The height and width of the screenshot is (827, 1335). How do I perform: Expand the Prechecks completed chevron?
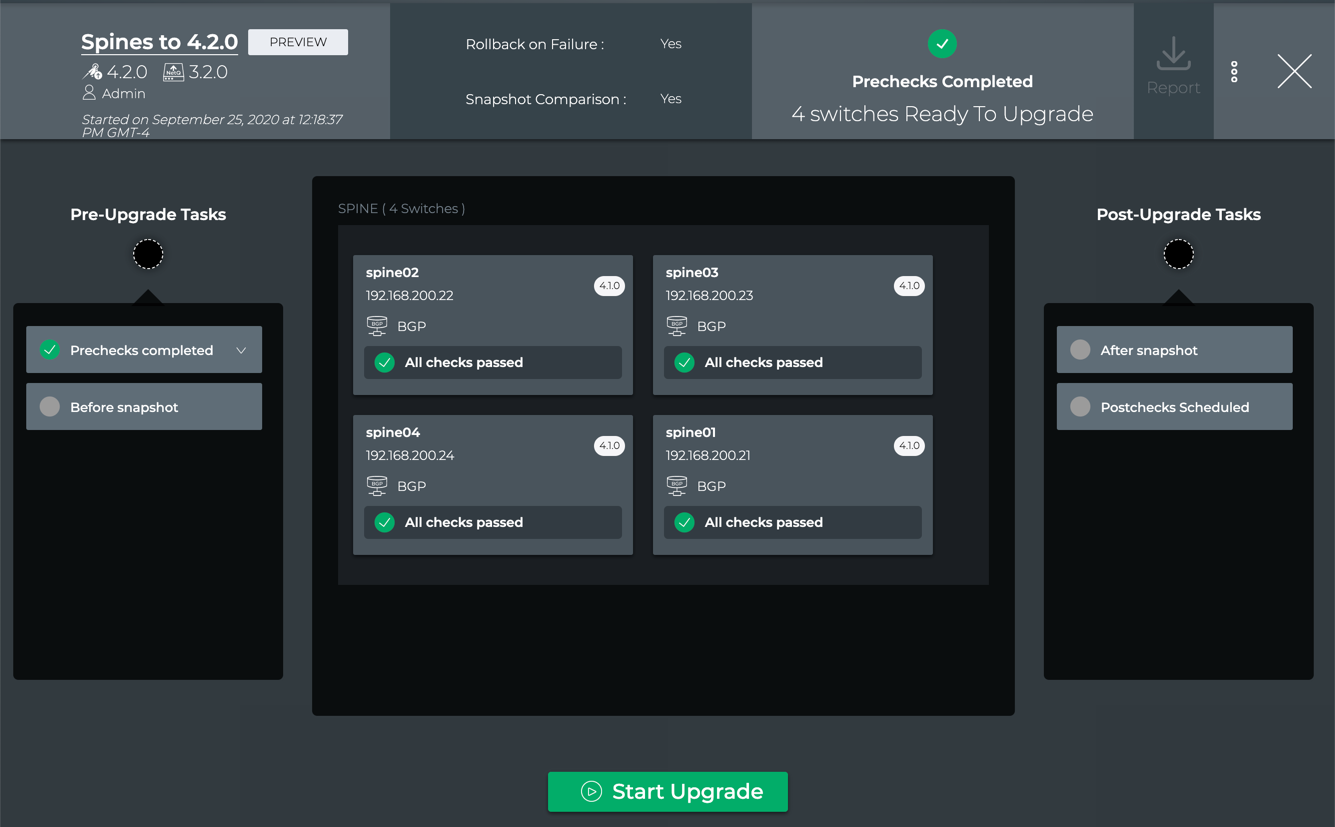[241, 351]
